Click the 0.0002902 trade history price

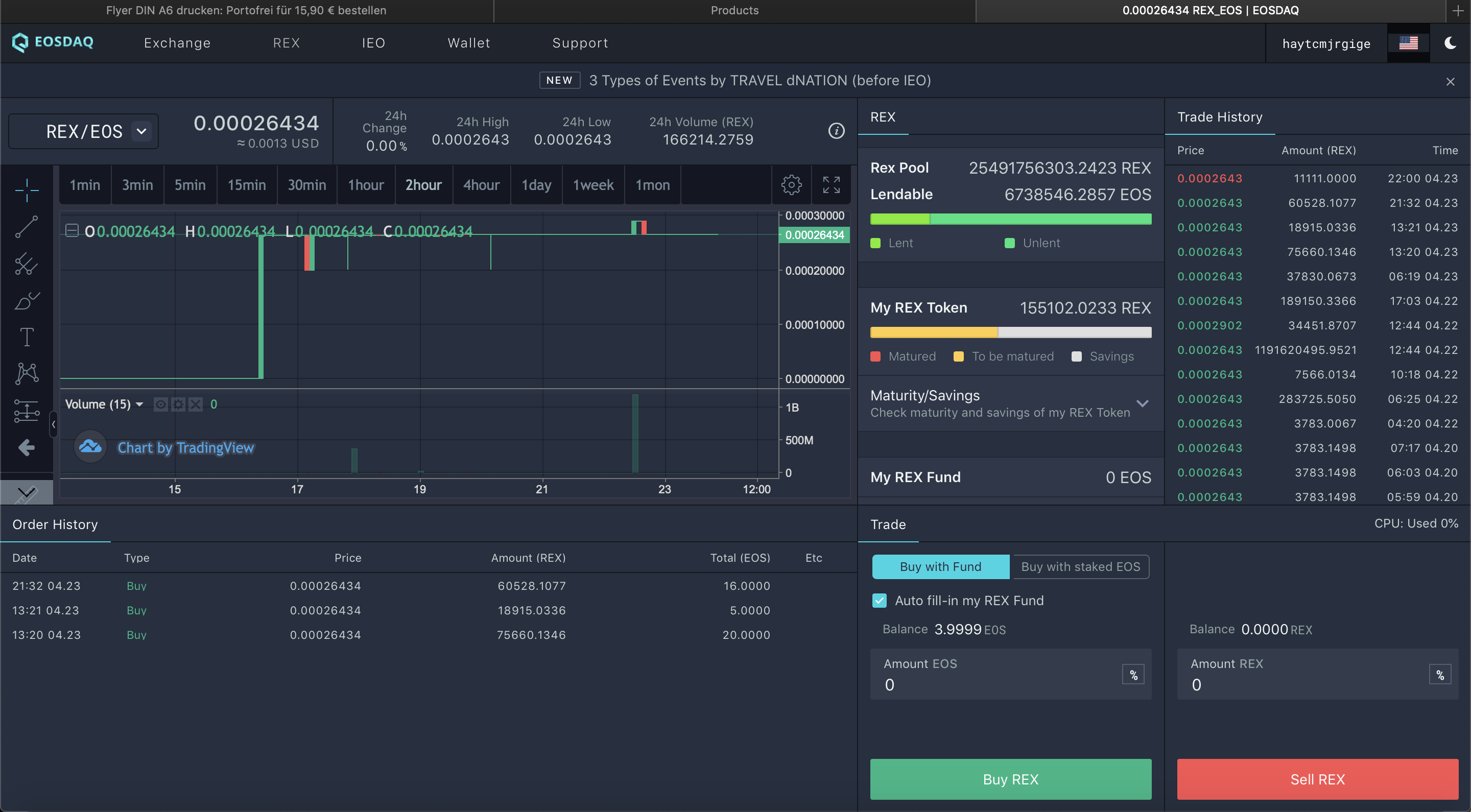(1209, 325)
